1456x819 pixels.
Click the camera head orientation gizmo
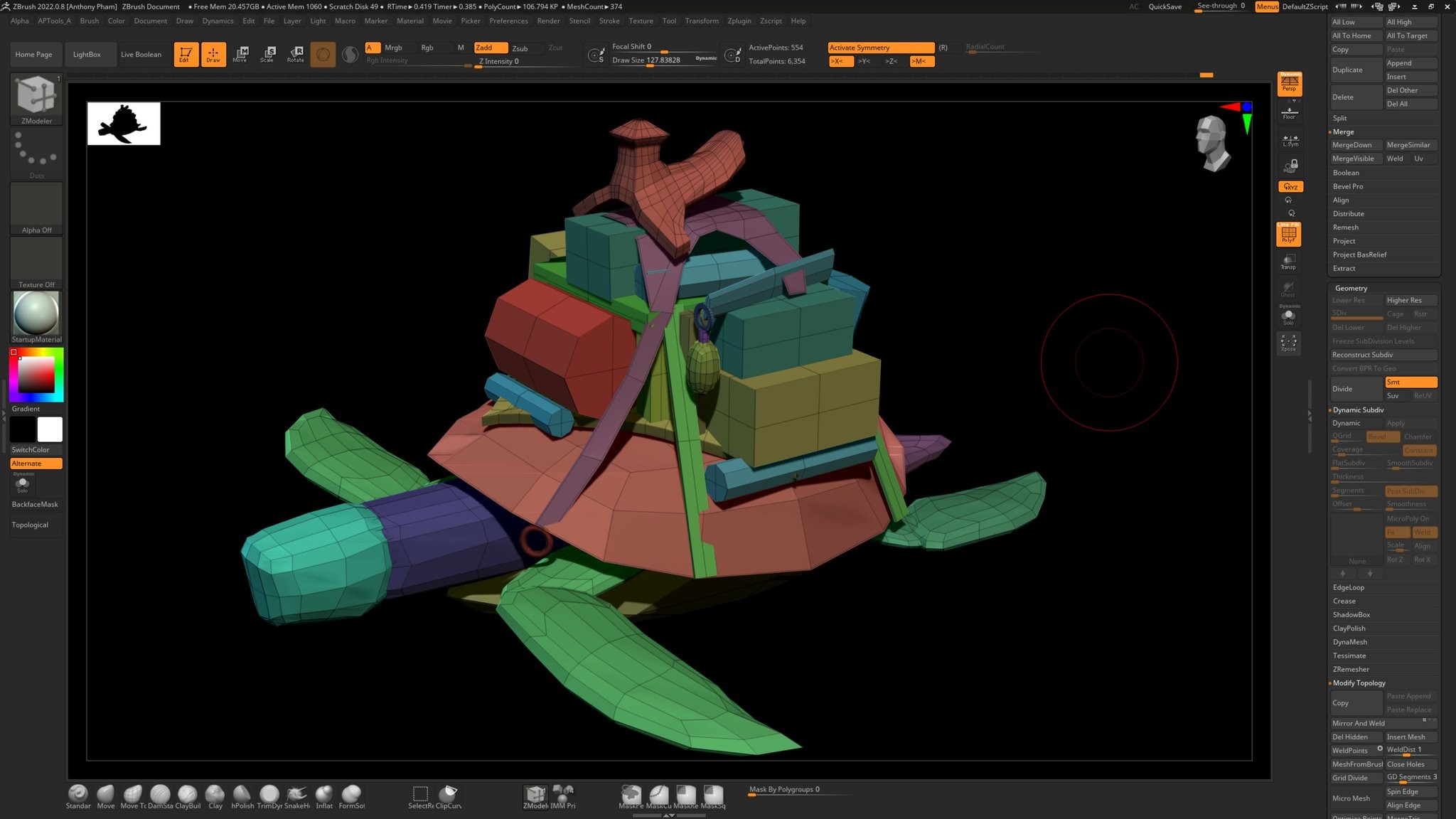pos(1213,143)
